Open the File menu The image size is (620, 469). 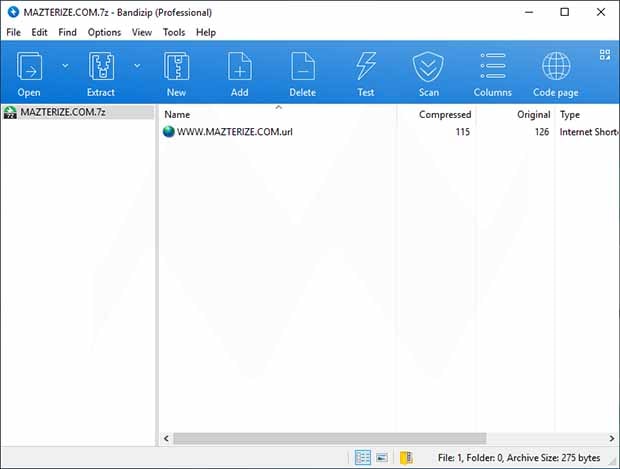tap(13, 32)
